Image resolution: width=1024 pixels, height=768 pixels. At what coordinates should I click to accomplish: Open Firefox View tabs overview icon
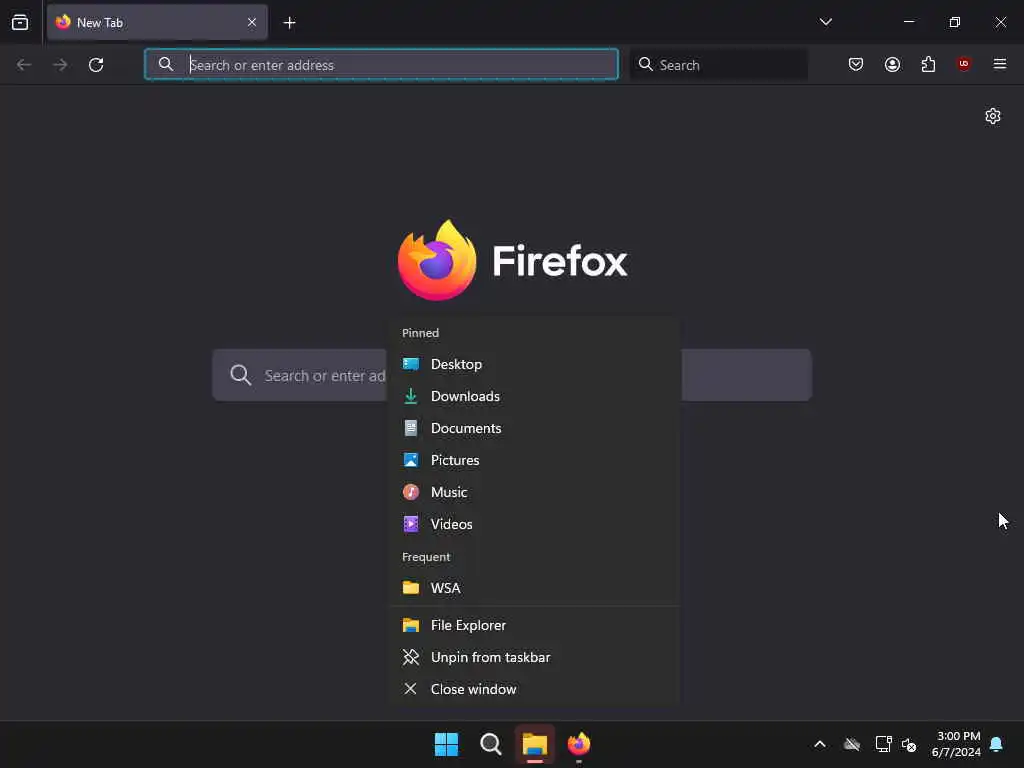(x=20, y=22)
